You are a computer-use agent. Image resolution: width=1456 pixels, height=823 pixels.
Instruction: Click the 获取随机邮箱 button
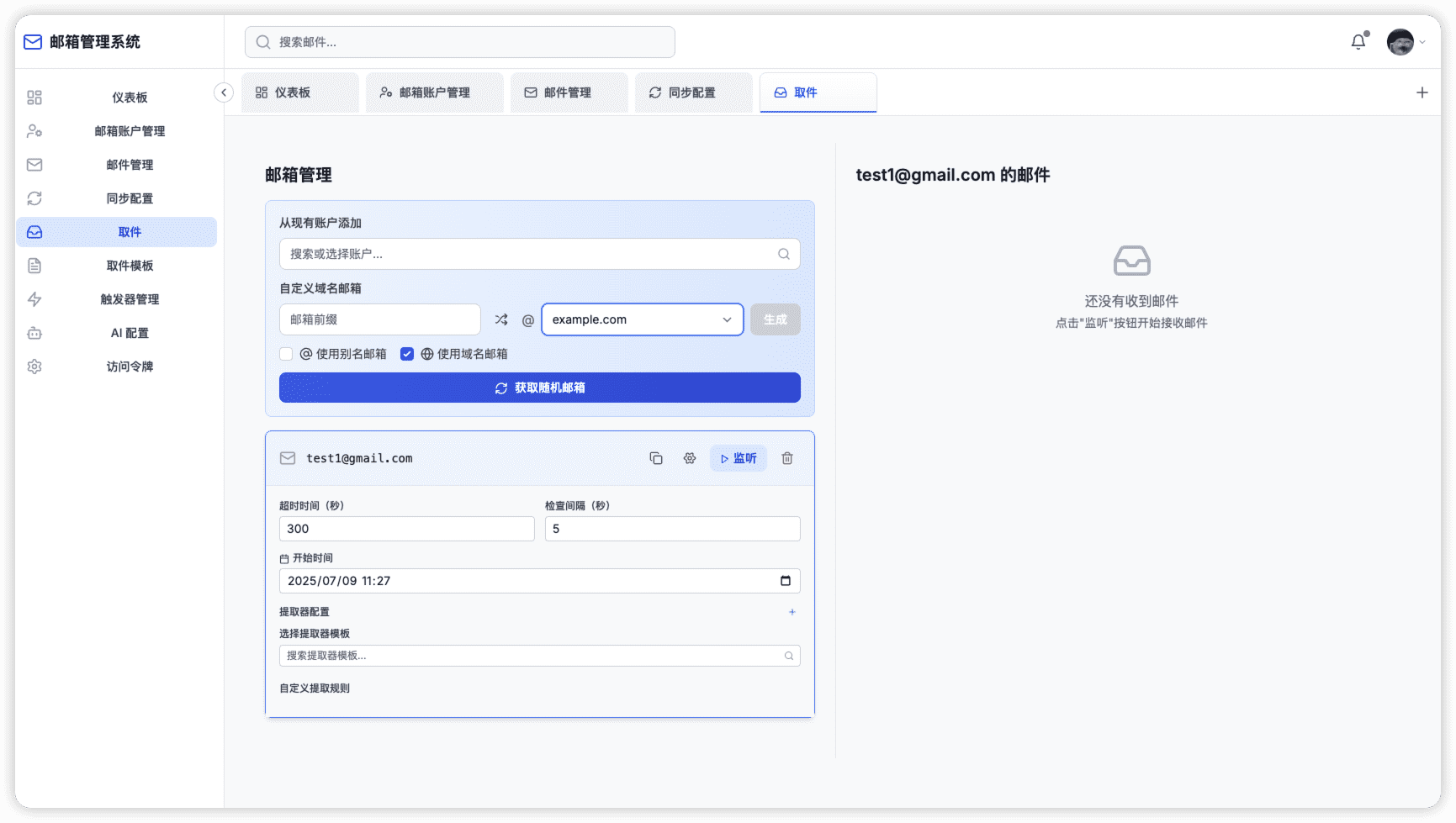point(540,388)
